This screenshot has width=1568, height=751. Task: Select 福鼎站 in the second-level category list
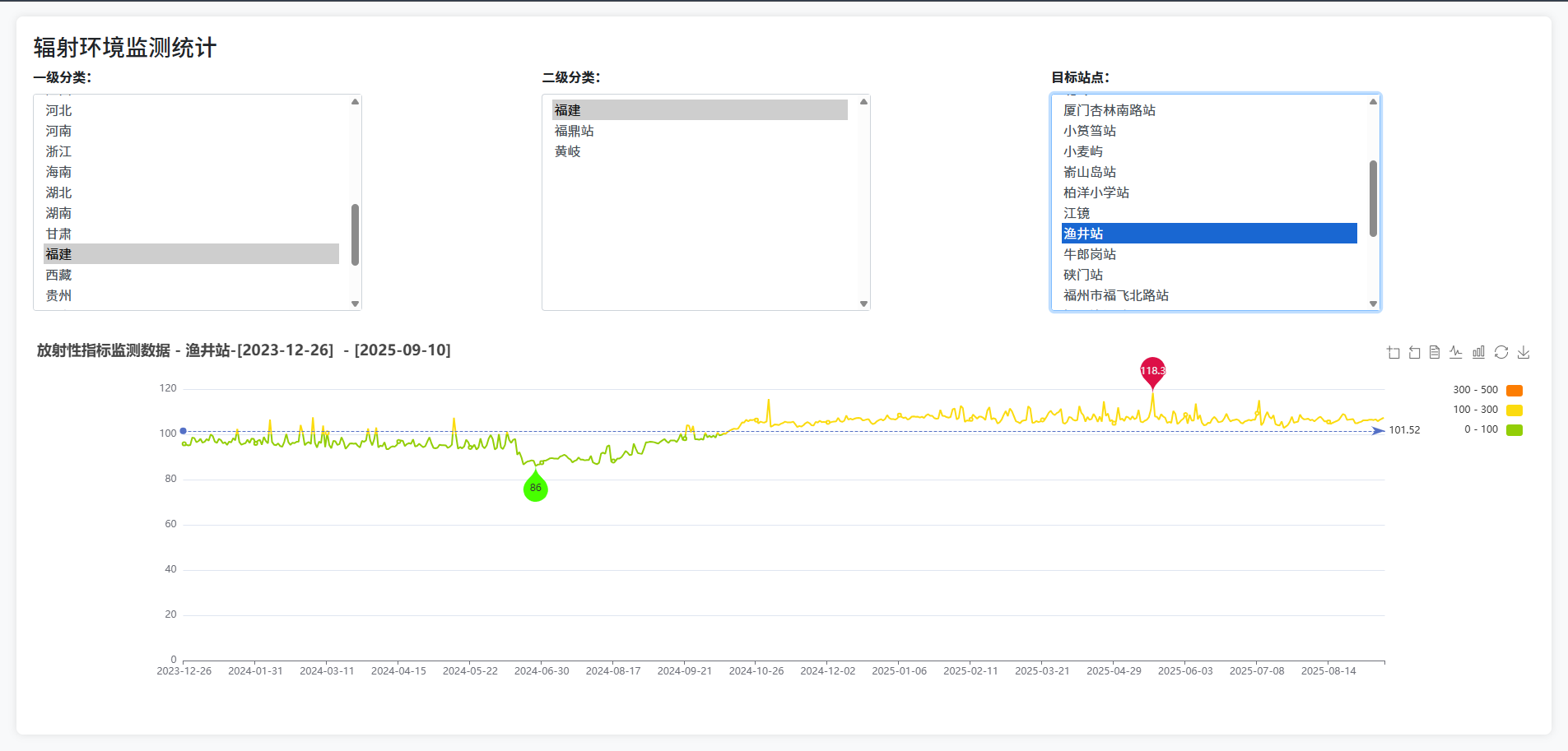[x=700, y=131]
